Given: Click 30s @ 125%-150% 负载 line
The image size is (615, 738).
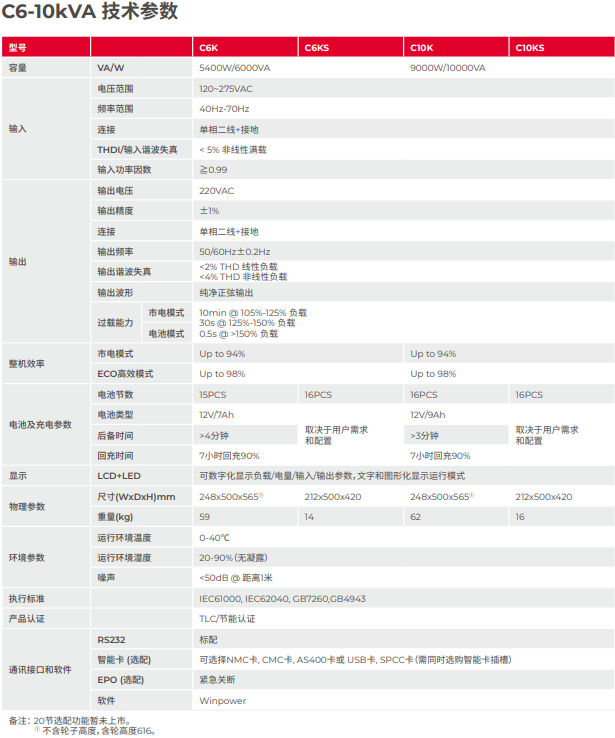Looking at the screenshot, I should tap(247, 323).
